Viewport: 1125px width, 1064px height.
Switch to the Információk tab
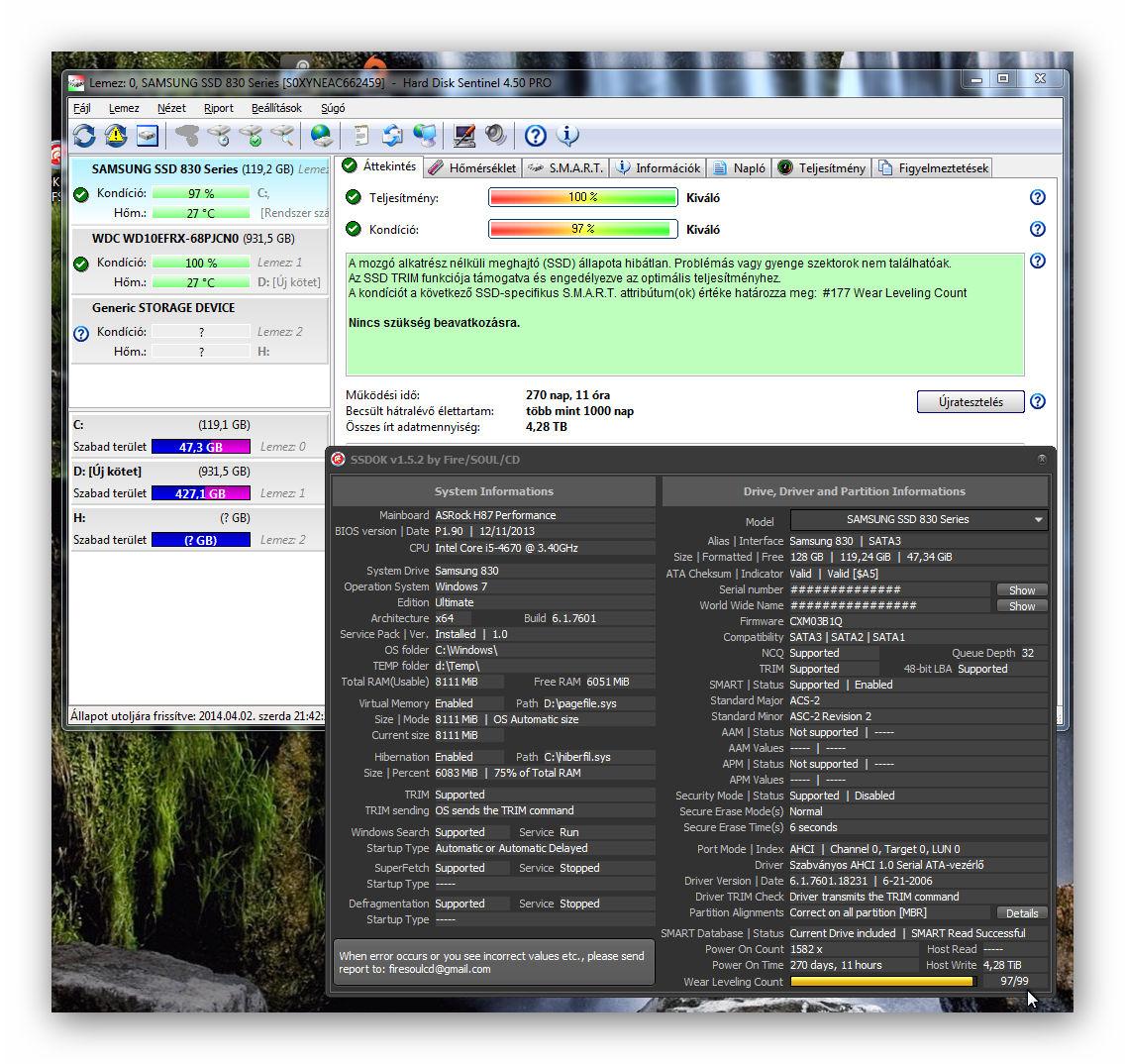pos(658,168)
